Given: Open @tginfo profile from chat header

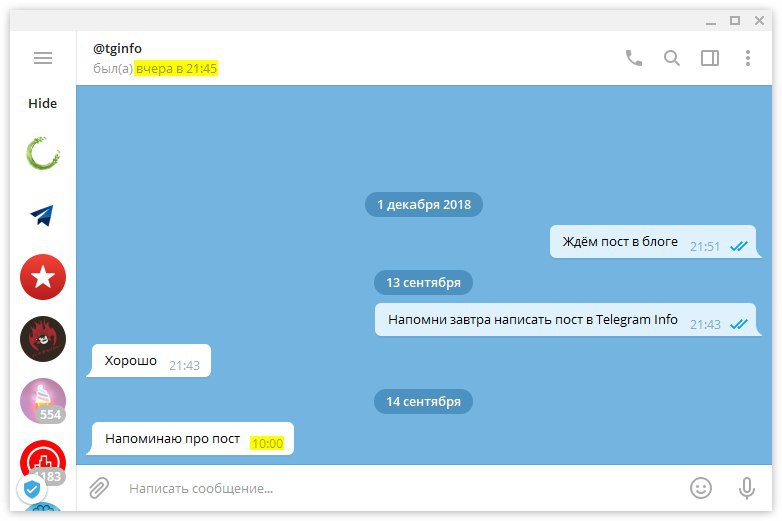Looking at the screenshot, I should 117,48.
